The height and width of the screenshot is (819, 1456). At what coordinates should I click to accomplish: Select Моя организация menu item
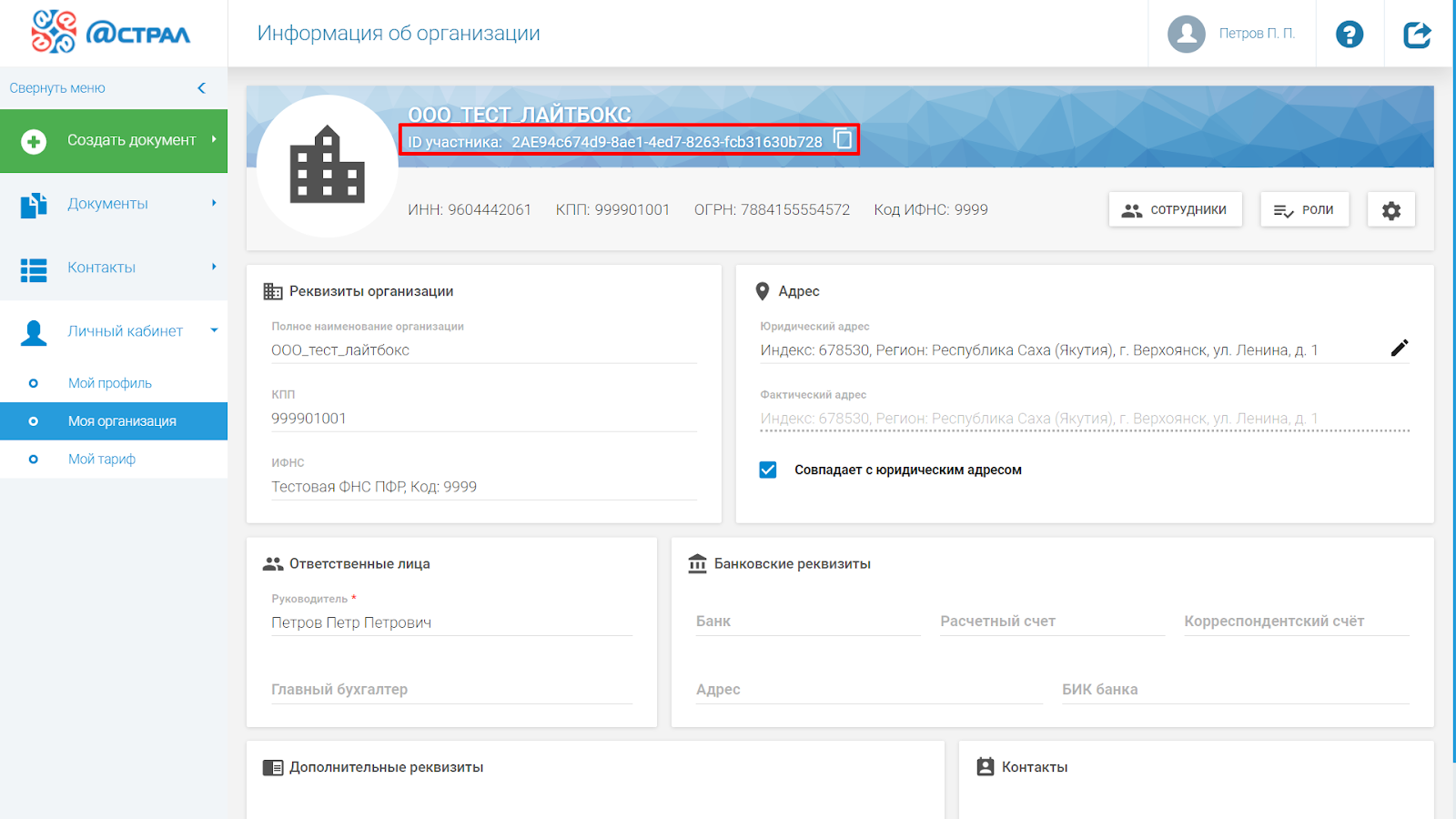(114, 421)
